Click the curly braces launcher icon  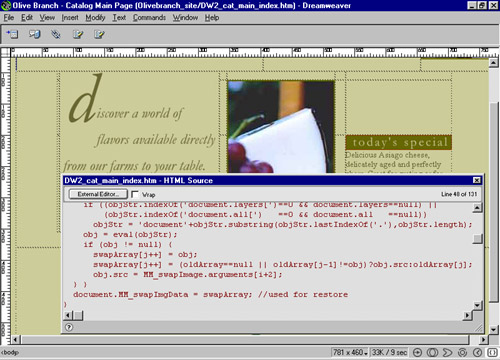492,352
